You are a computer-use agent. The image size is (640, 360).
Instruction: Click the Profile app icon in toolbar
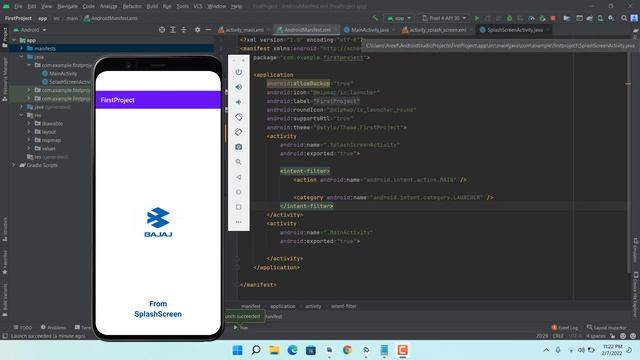(x=531, y=18)
